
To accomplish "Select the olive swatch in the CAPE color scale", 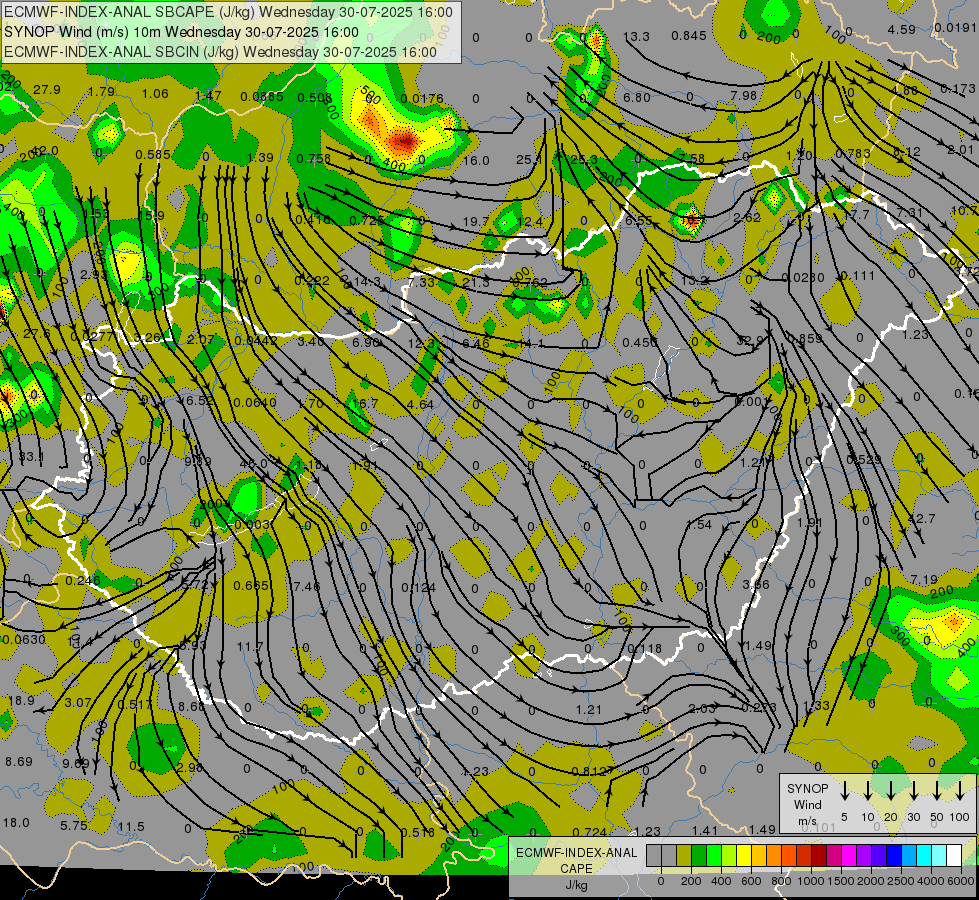I will (x=684, y=856).
